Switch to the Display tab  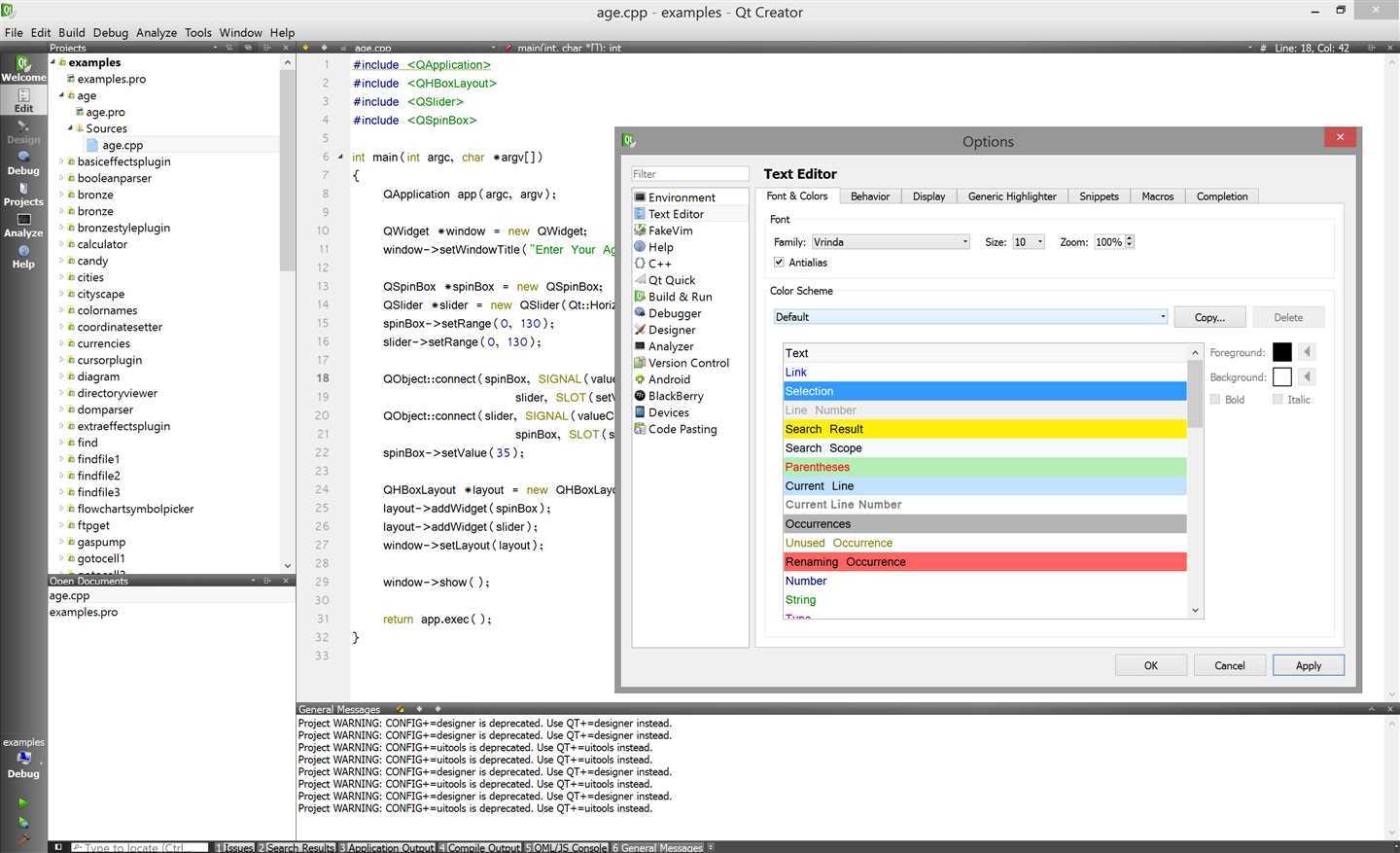click(928, 196)
